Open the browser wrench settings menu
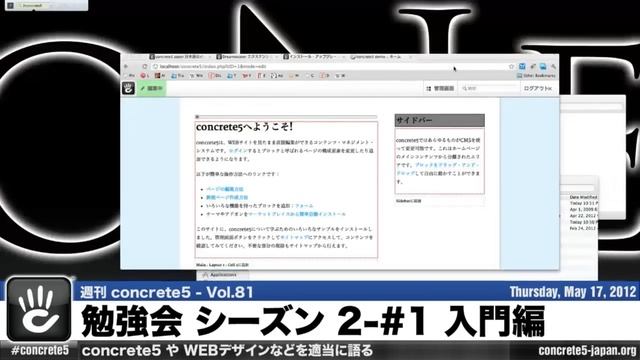 553,66
